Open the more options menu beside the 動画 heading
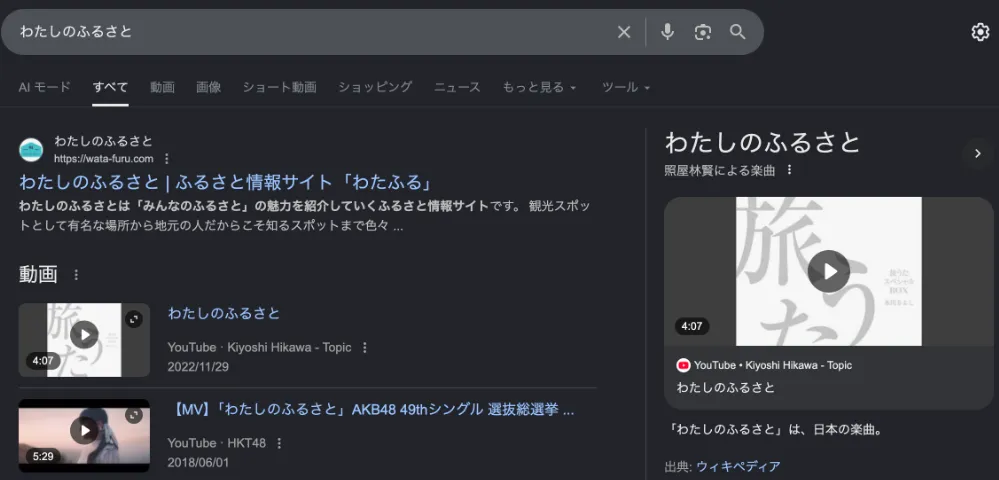 coord(76,275)
